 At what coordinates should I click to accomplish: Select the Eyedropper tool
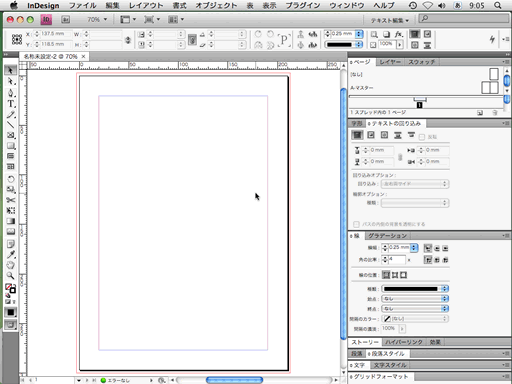(11, 255)
